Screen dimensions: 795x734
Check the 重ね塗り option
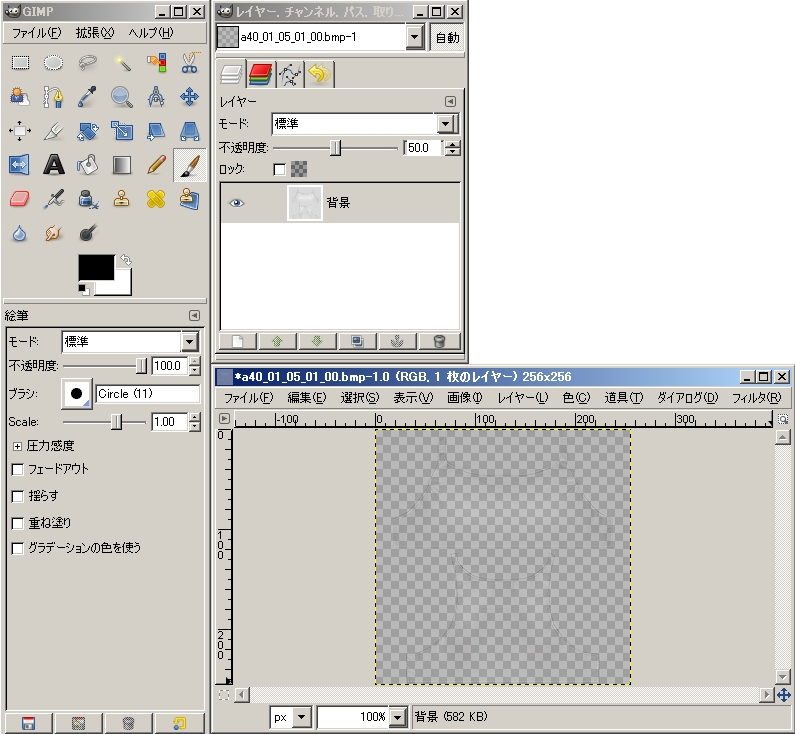coord(17,523)
